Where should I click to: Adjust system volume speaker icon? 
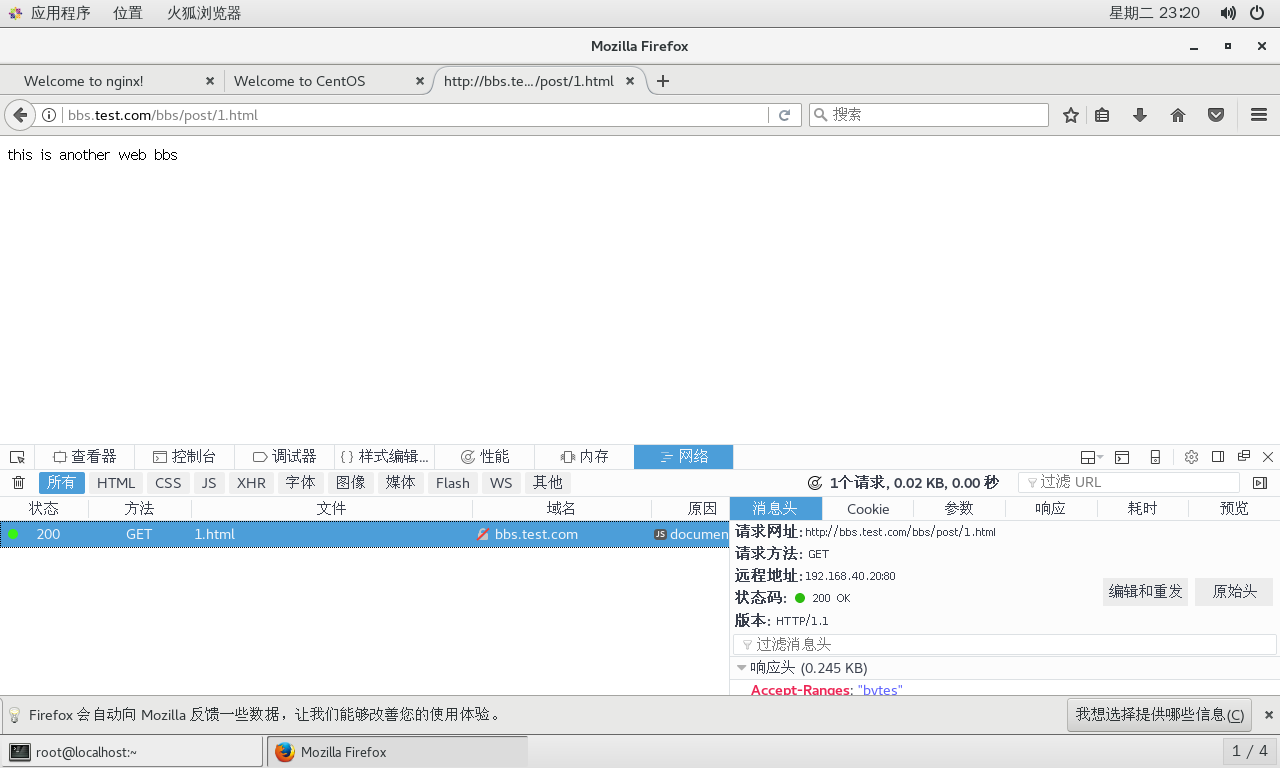[x=1228, y=13]
